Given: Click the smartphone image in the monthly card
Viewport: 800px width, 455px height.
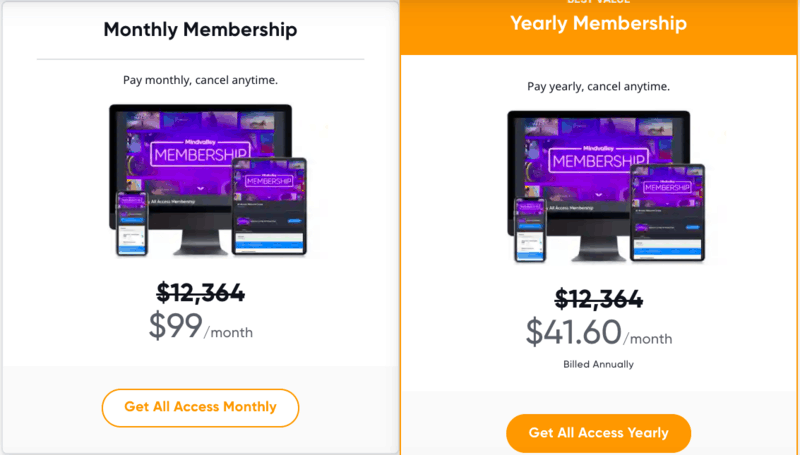Looking at the screenshot, I should [x=131, y=223].
